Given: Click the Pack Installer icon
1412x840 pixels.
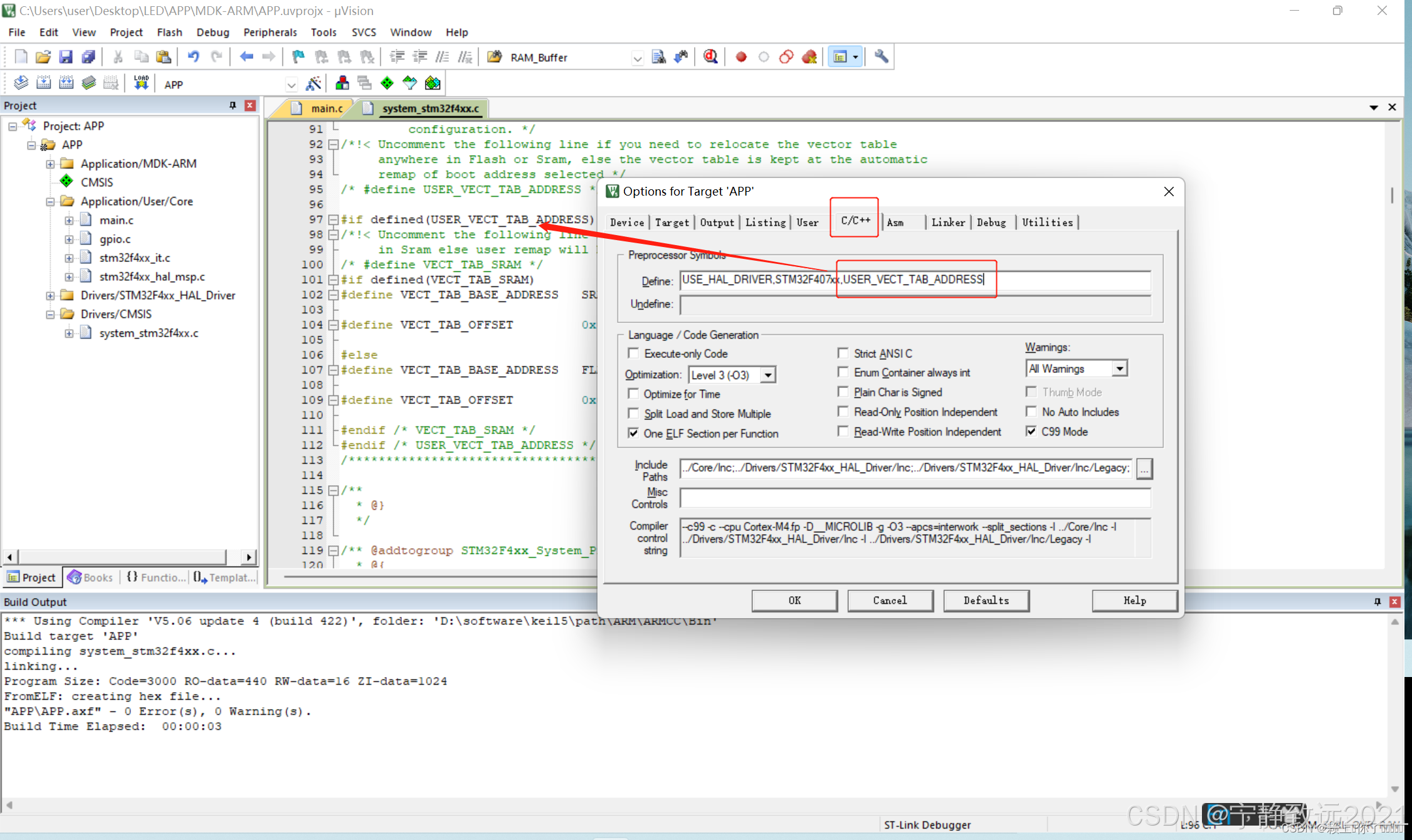Looking at the screenshot, I should (433, 83).
